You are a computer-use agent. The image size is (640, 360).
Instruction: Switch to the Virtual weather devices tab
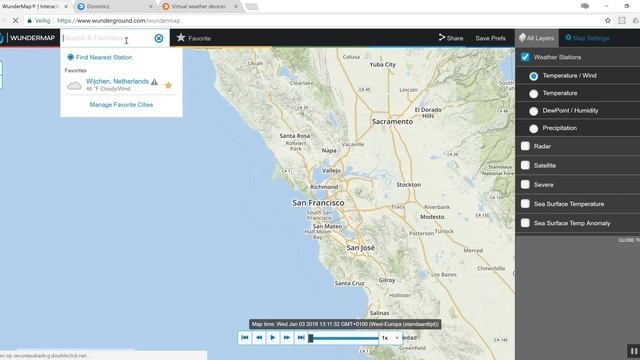click(x=198, y=7)
